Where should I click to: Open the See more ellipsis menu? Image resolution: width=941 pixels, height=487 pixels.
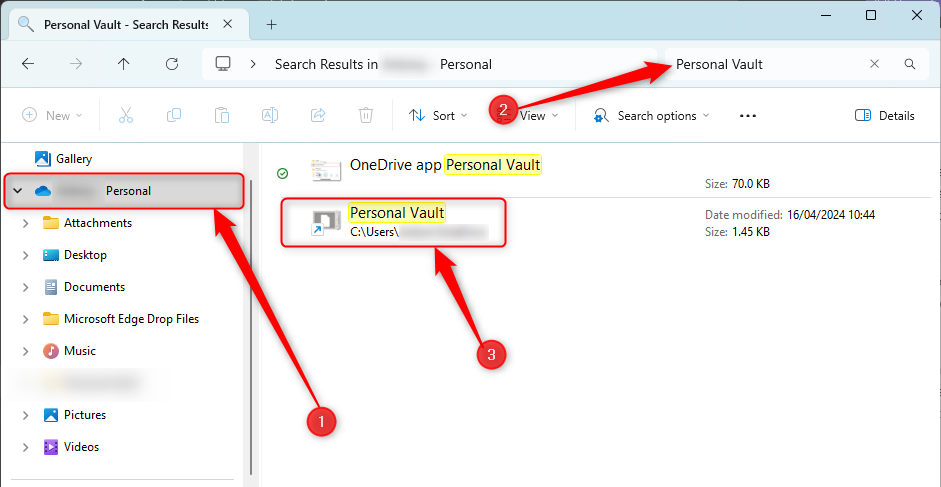[x=748, y=115]
